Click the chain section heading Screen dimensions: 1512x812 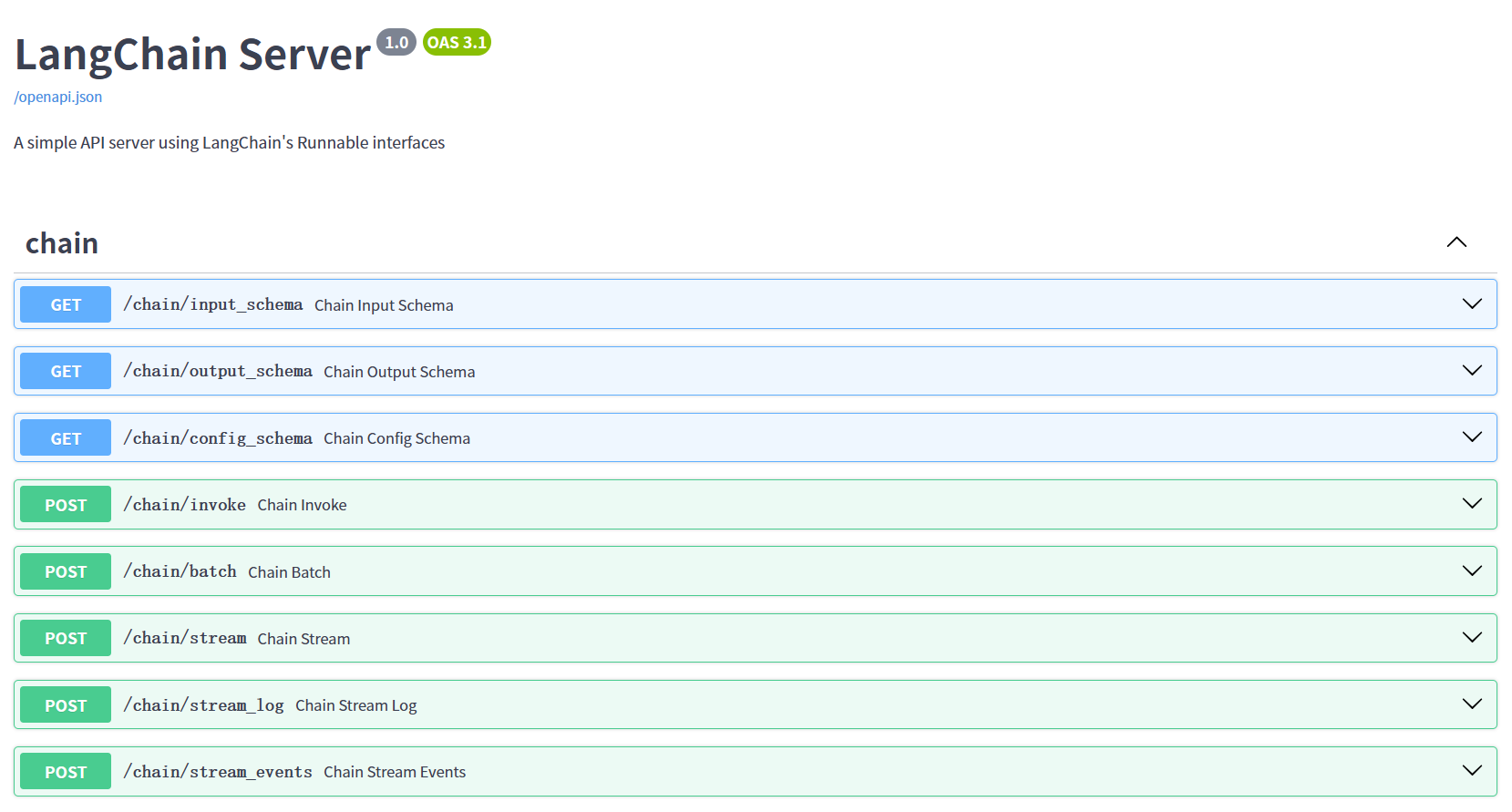pyautogui.click(x=62, y=243)
